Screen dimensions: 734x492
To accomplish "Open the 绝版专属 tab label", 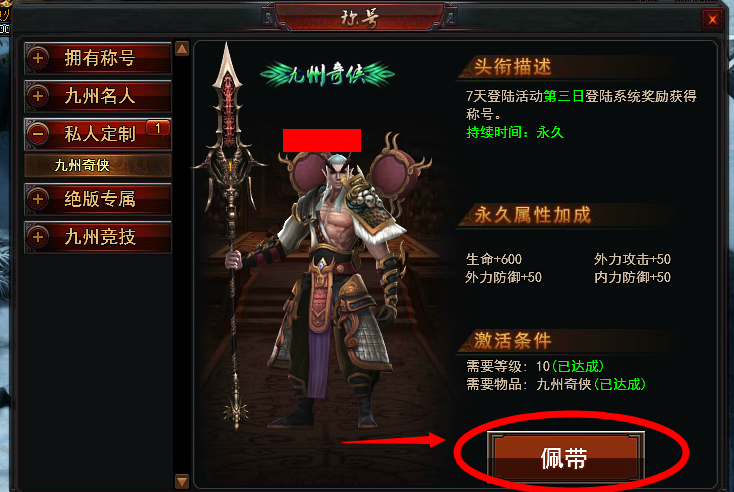I will pos(100,199).
